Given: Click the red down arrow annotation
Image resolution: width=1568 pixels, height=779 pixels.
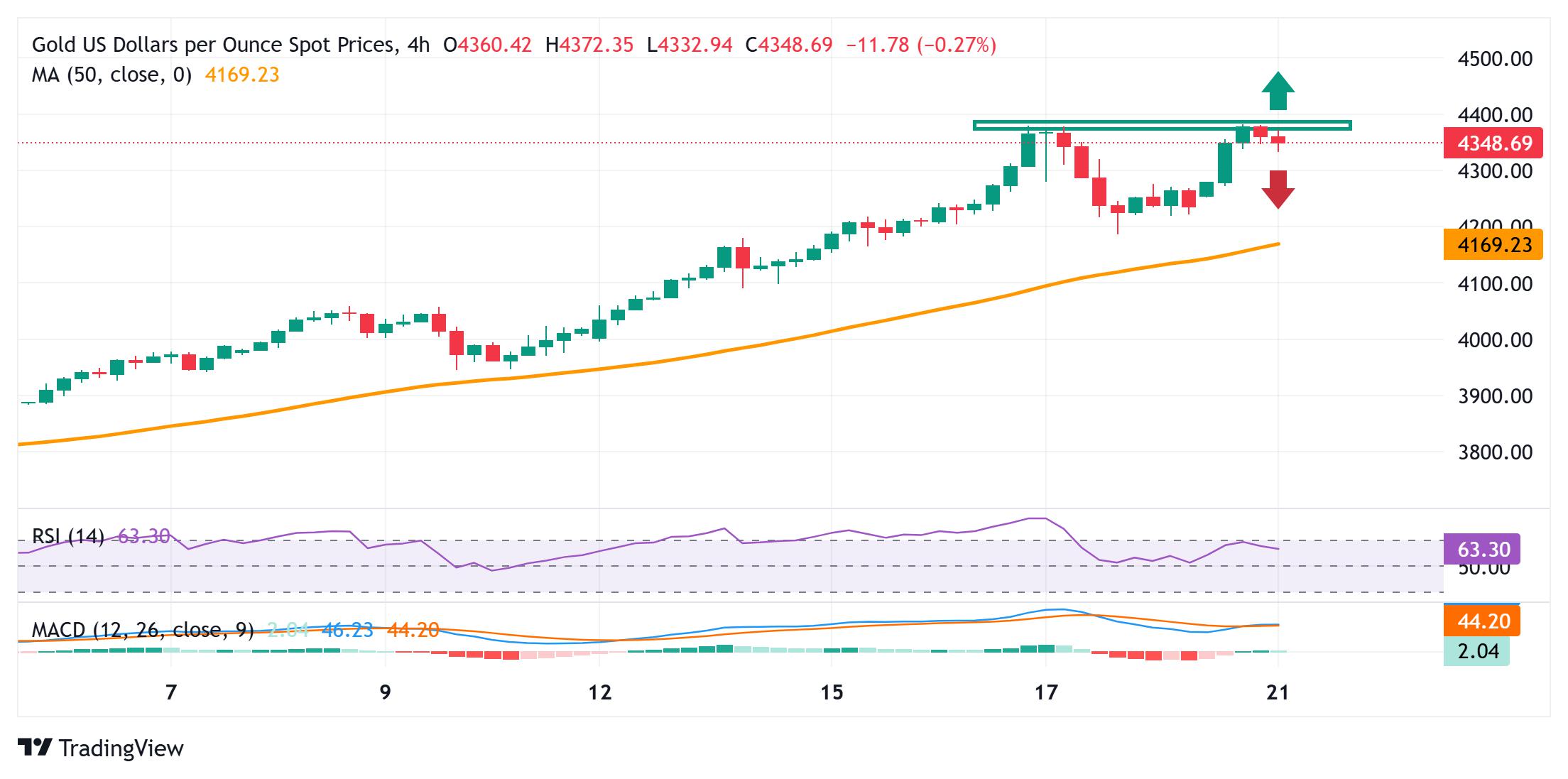Looking at the screenshot, I should point(1278,189).
